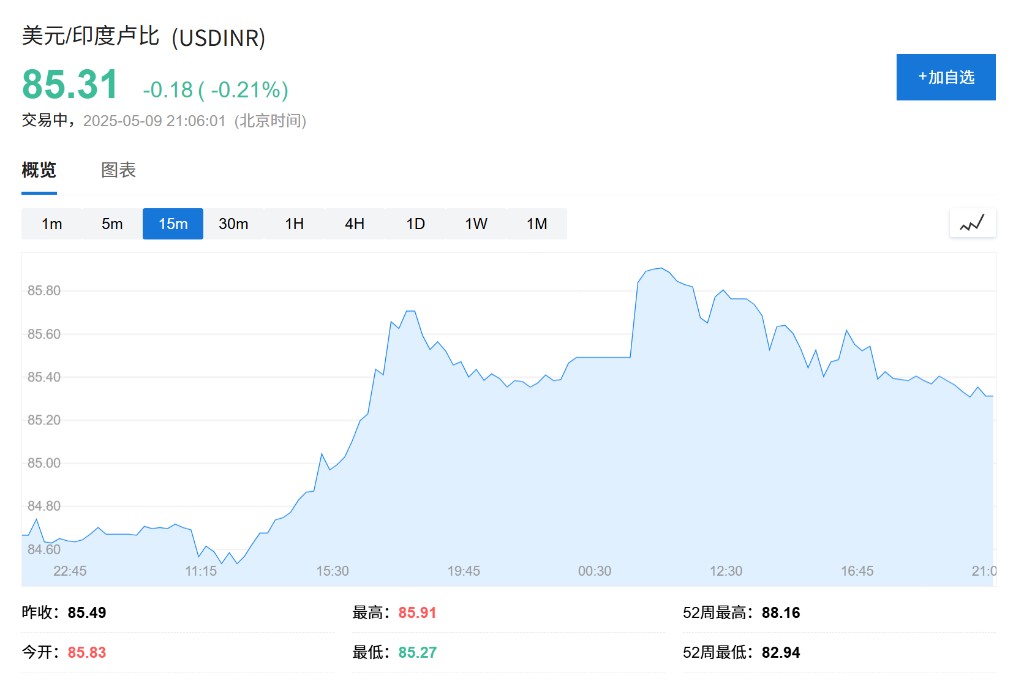Show the 1M interval chart

point(537,224)
